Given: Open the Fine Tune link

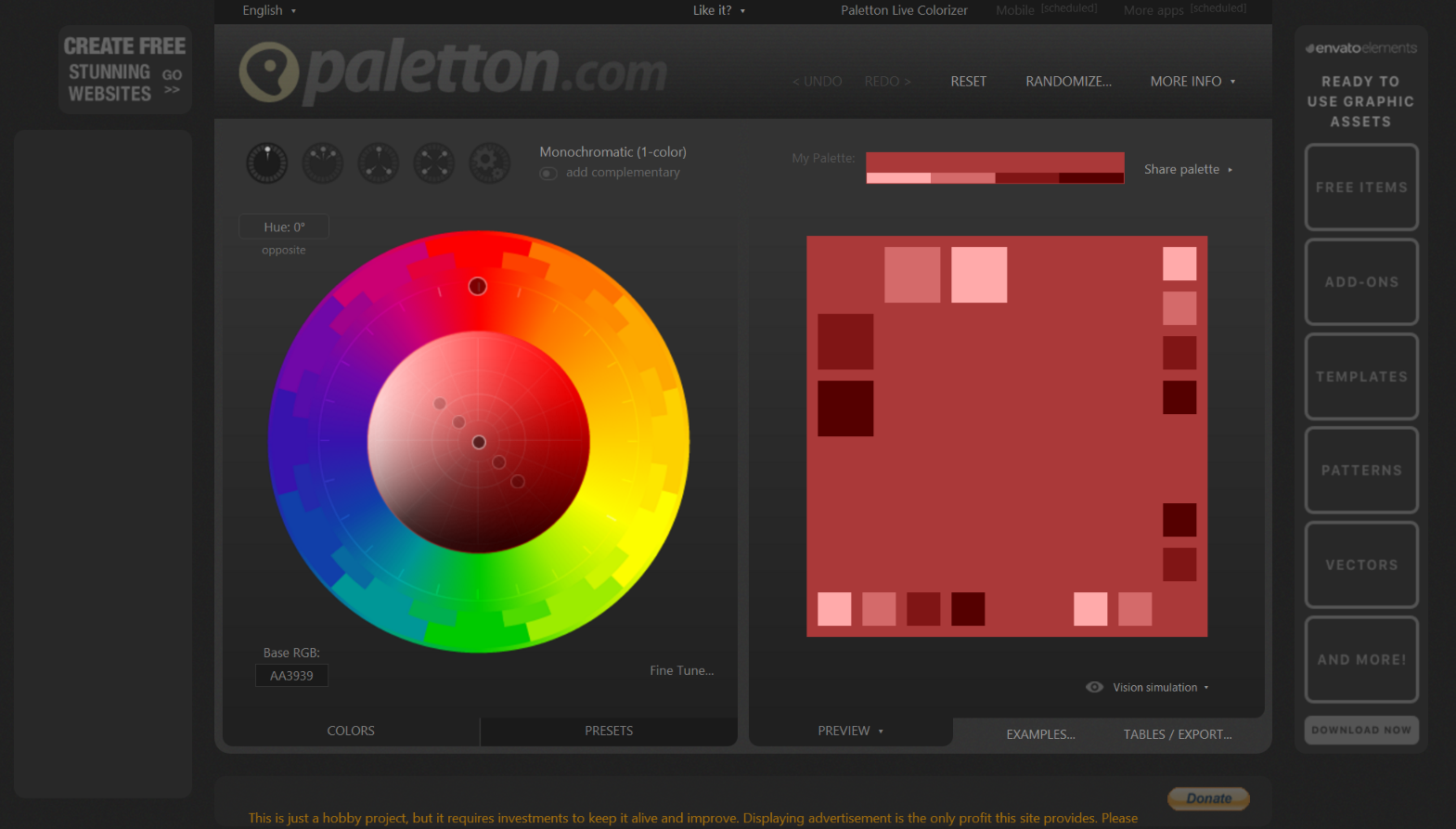Looking at the screenshot, I should (x=682, y=670).
